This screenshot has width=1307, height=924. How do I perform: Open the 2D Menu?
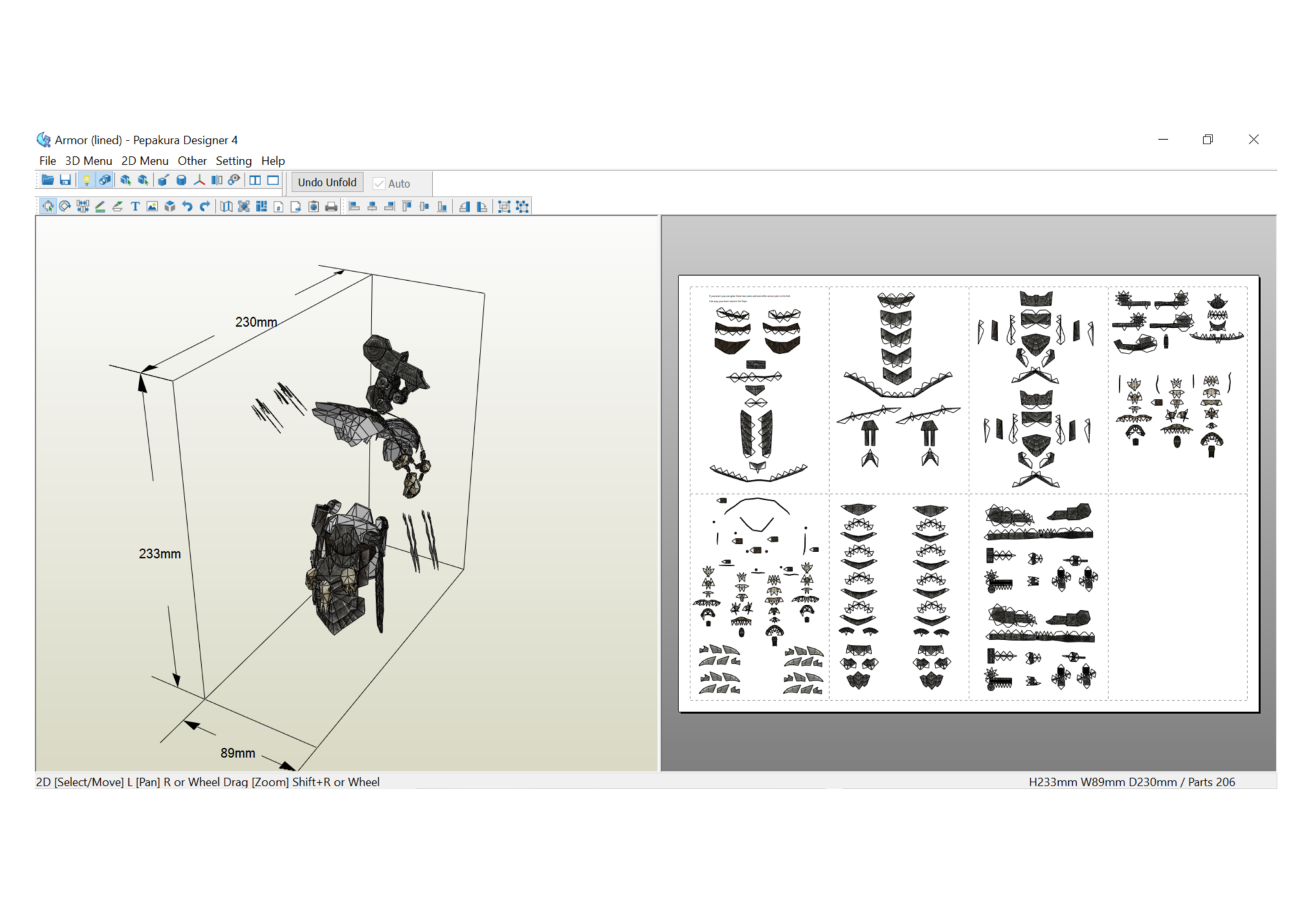145,161
